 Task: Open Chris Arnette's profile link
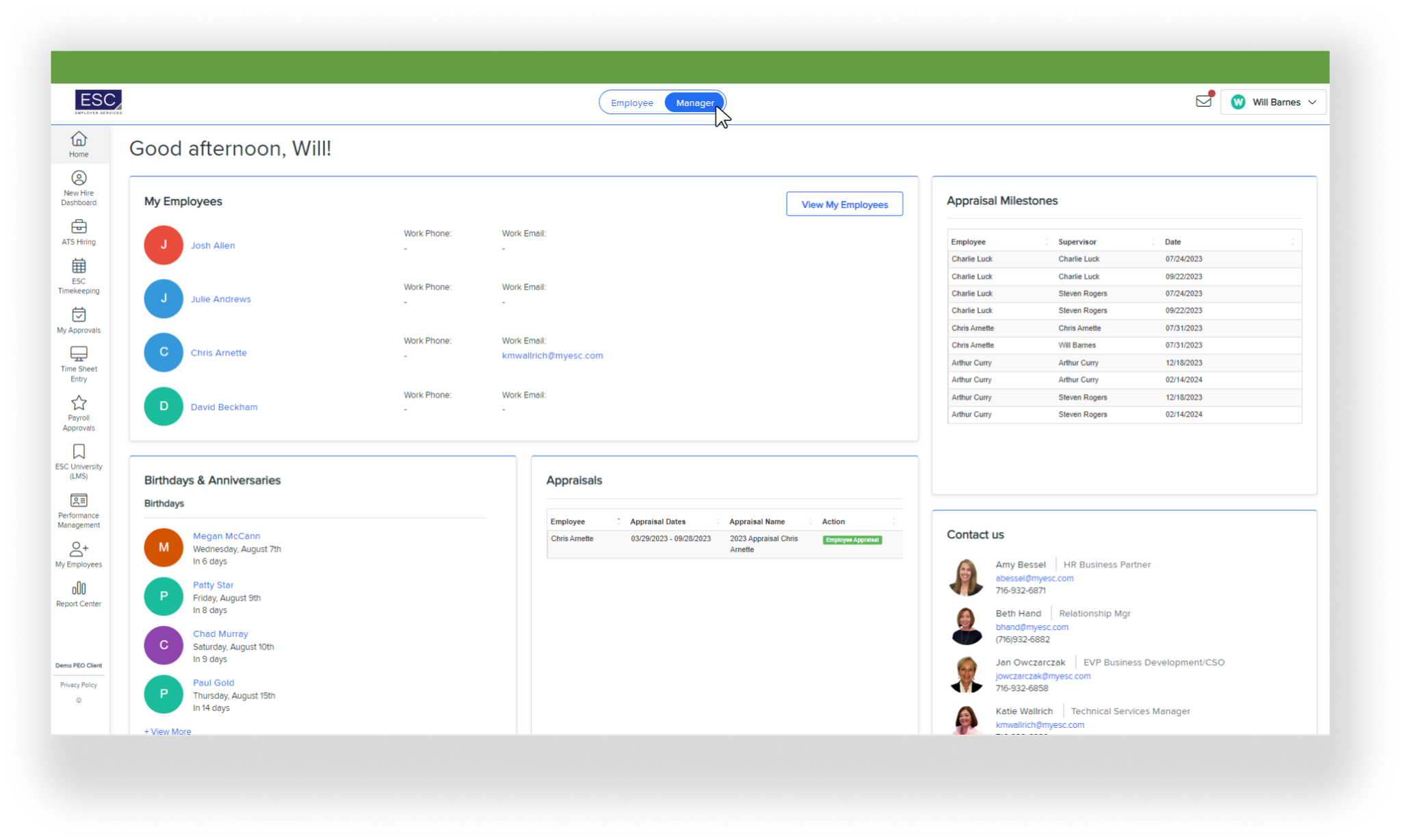tap(219, 352)
